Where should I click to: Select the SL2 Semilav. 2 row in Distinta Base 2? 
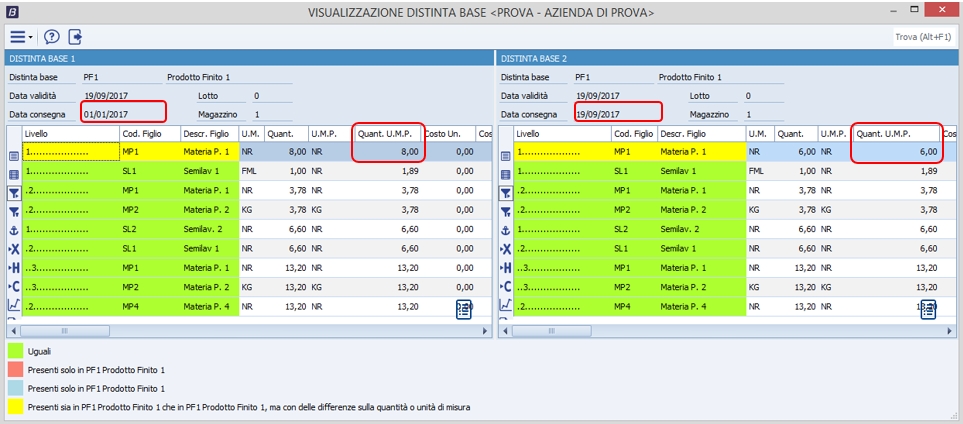735,230
